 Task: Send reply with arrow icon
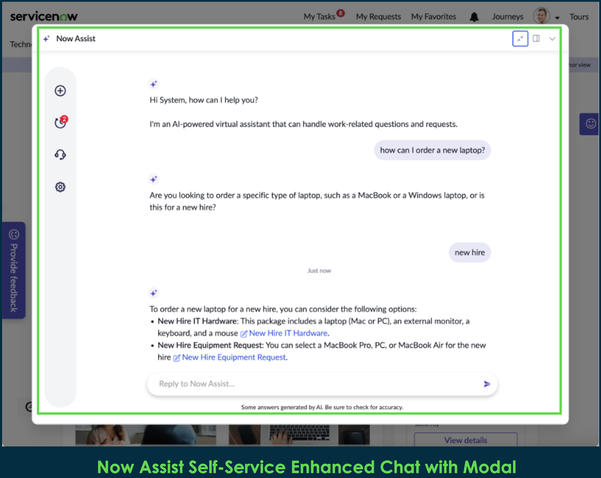click(x=487, y=384)
